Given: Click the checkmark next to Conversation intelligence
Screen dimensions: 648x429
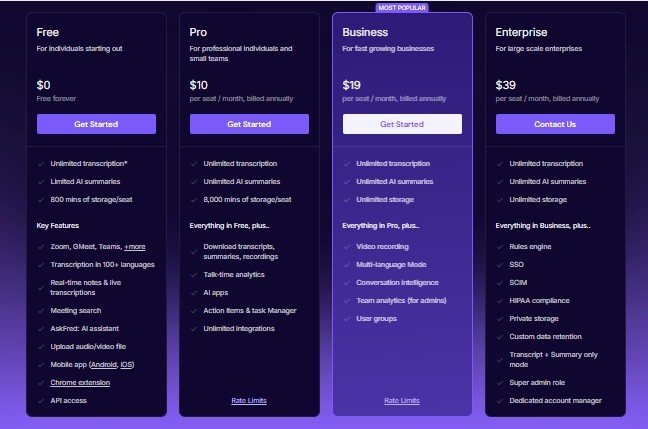Looking at the screenshot, I should click(347, 282).
